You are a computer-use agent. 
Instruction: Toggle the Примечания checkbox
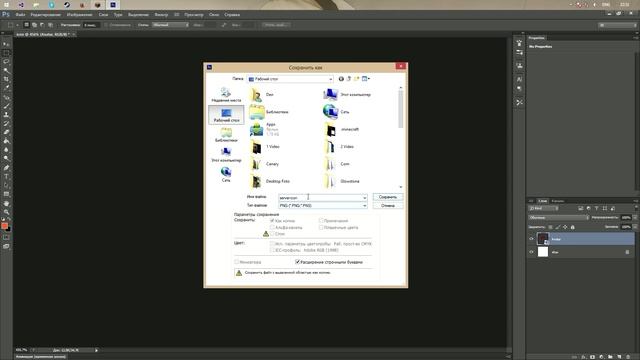[x=321, y=221]
